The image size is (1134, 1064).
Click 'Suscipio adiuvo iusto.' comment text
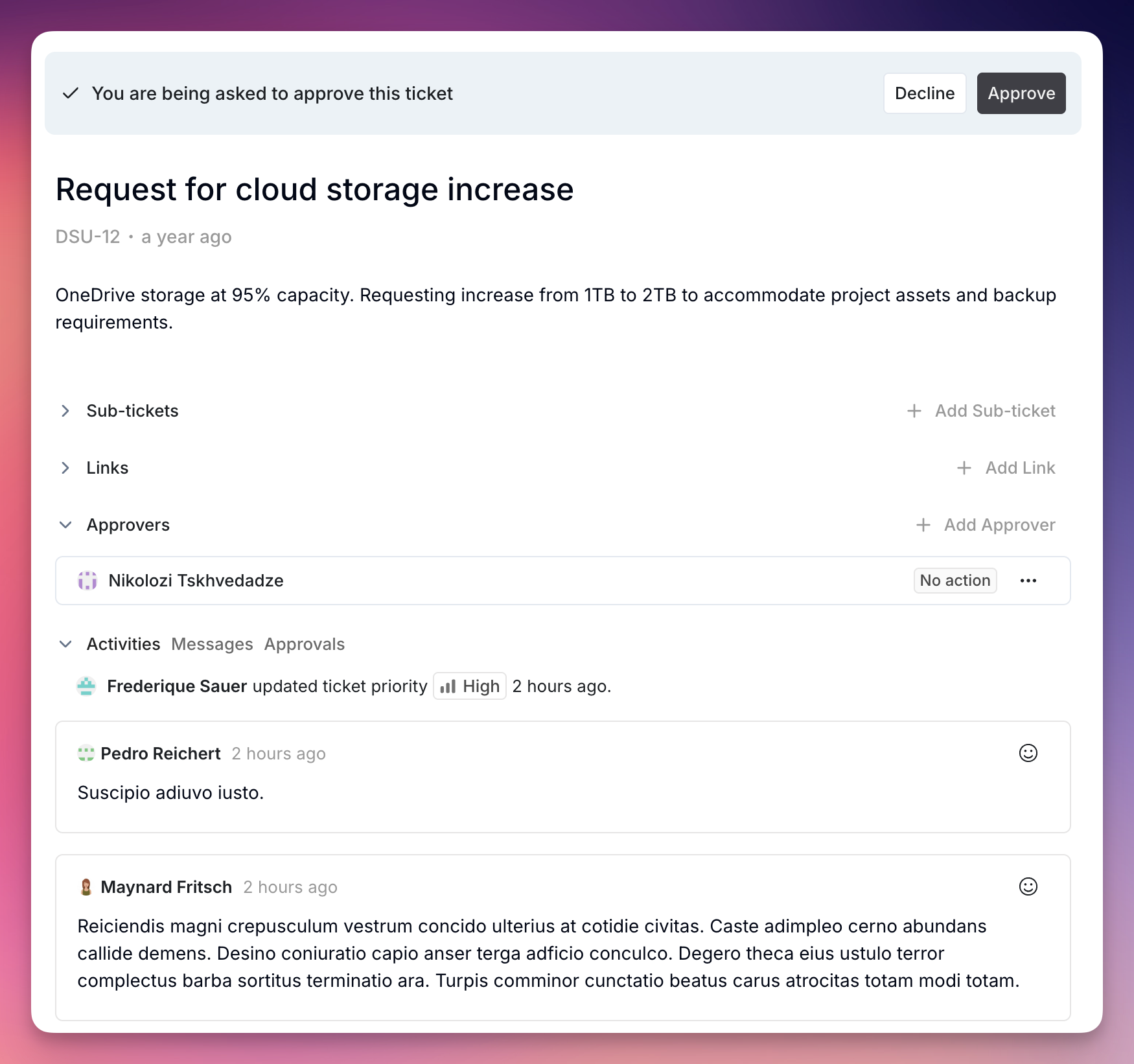pyautogui.click(x=171, y=793)
